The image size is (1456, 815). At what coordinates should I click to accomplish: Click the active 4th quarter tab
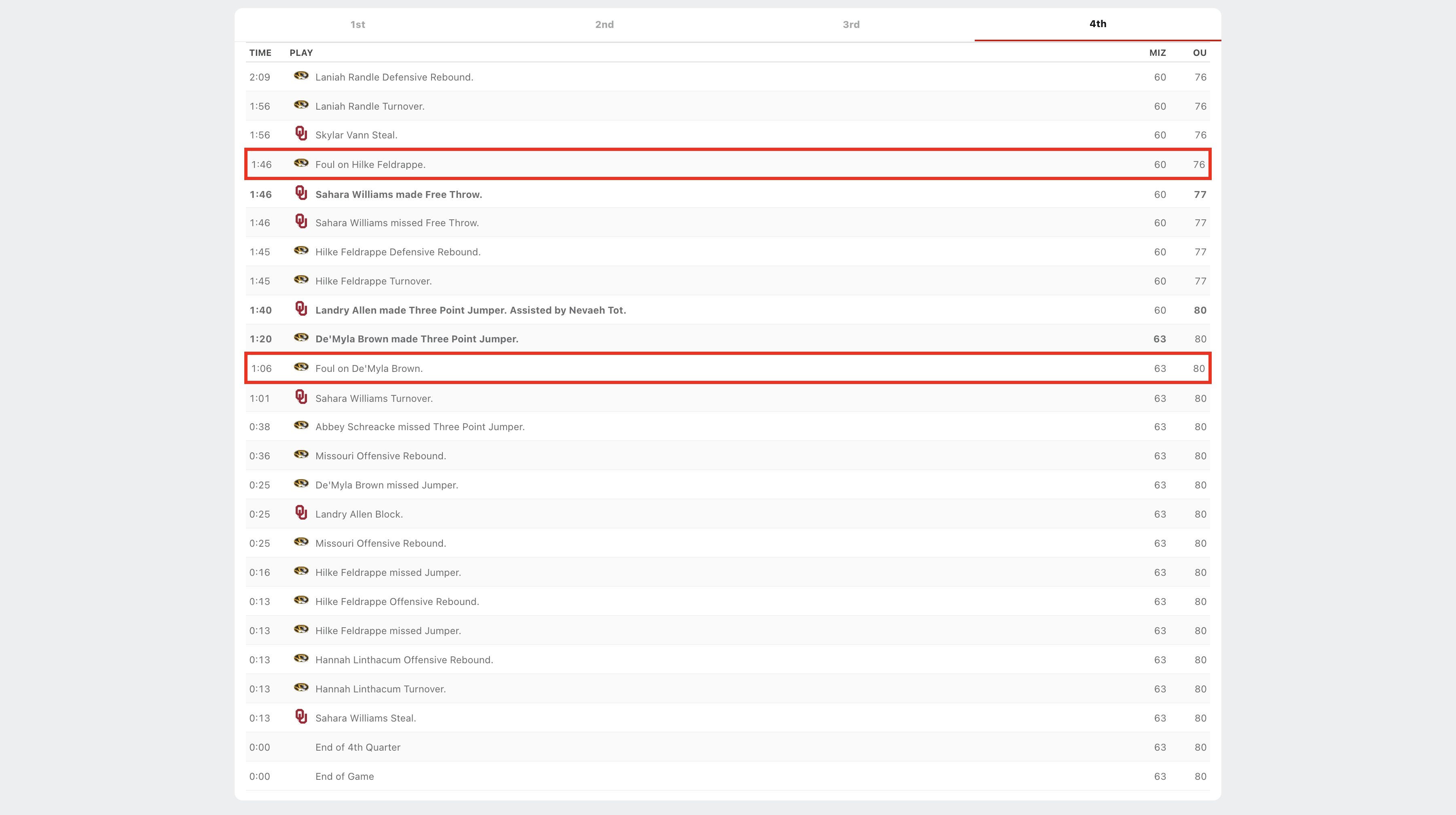[1098, 24]
